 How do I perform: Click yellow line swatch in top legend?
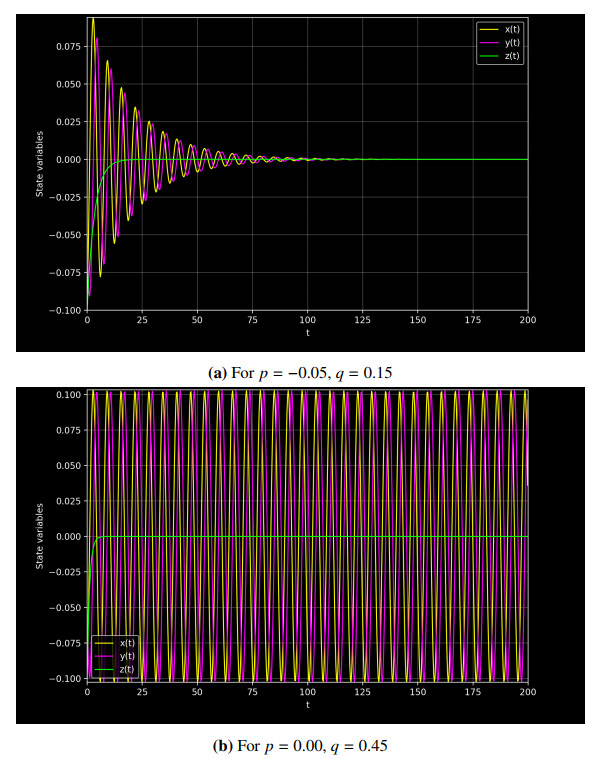486,30
